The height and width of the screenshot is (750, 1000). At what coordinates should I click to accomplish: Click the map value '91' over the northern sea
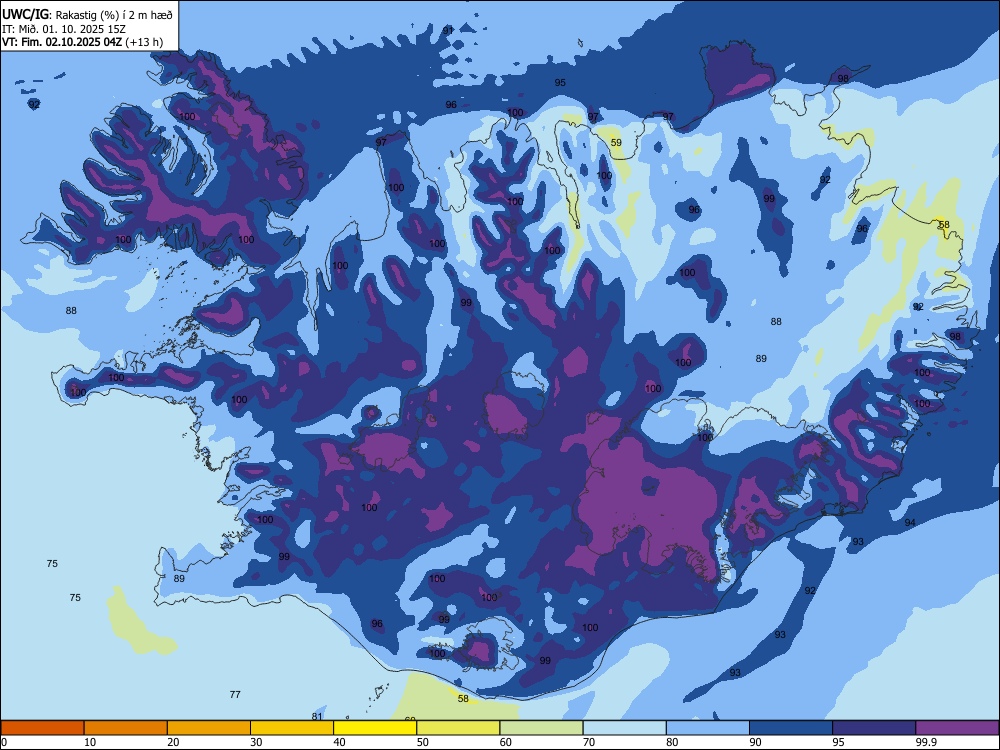pos(448,31)
